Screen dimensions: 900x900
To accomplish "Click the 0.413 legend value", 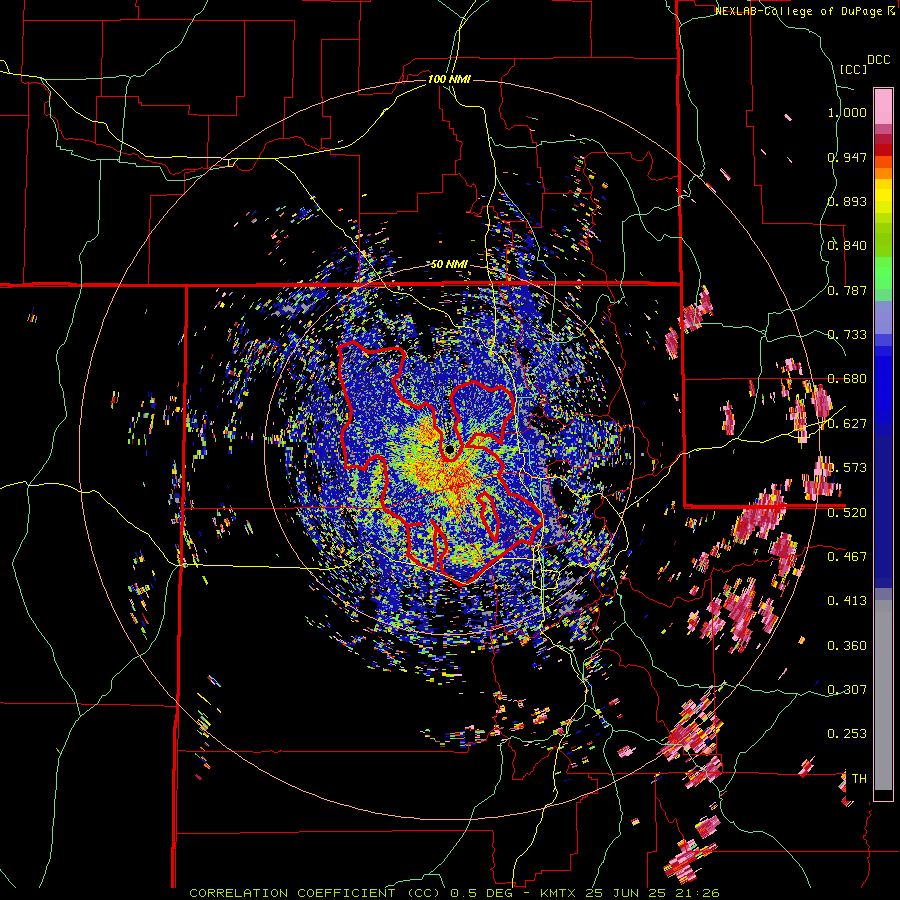I will tap(847, 601).
